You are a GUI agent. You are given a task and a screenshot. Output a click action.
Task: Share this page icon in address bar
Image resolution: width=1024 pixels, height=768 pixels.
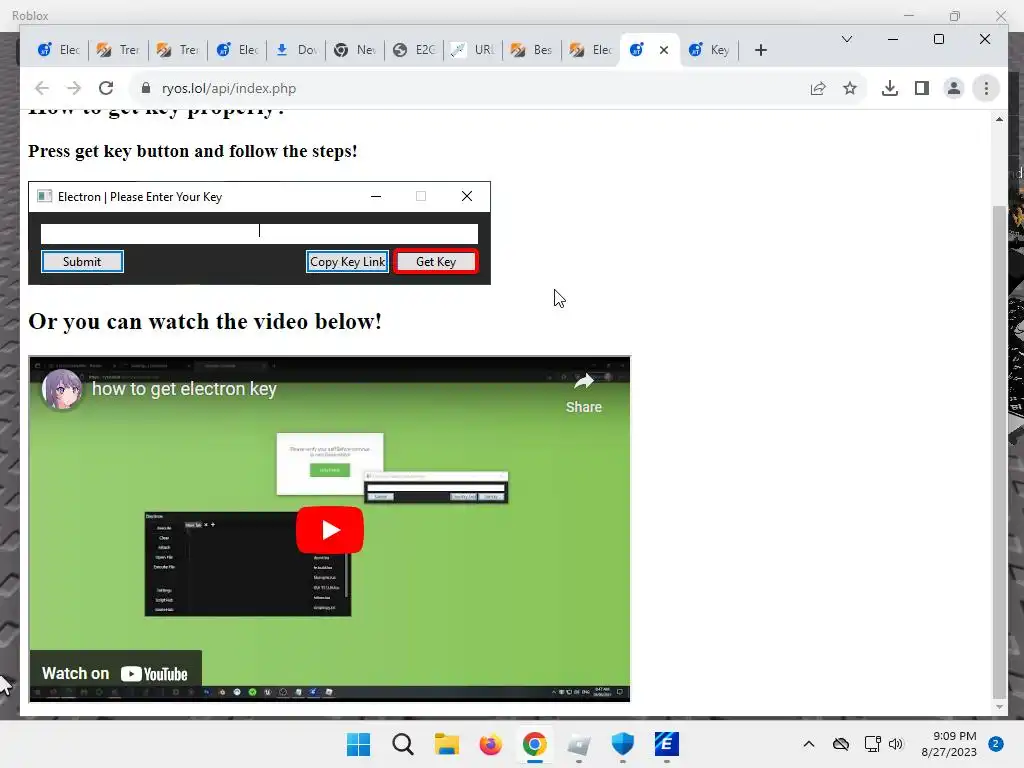pos(818,88)
